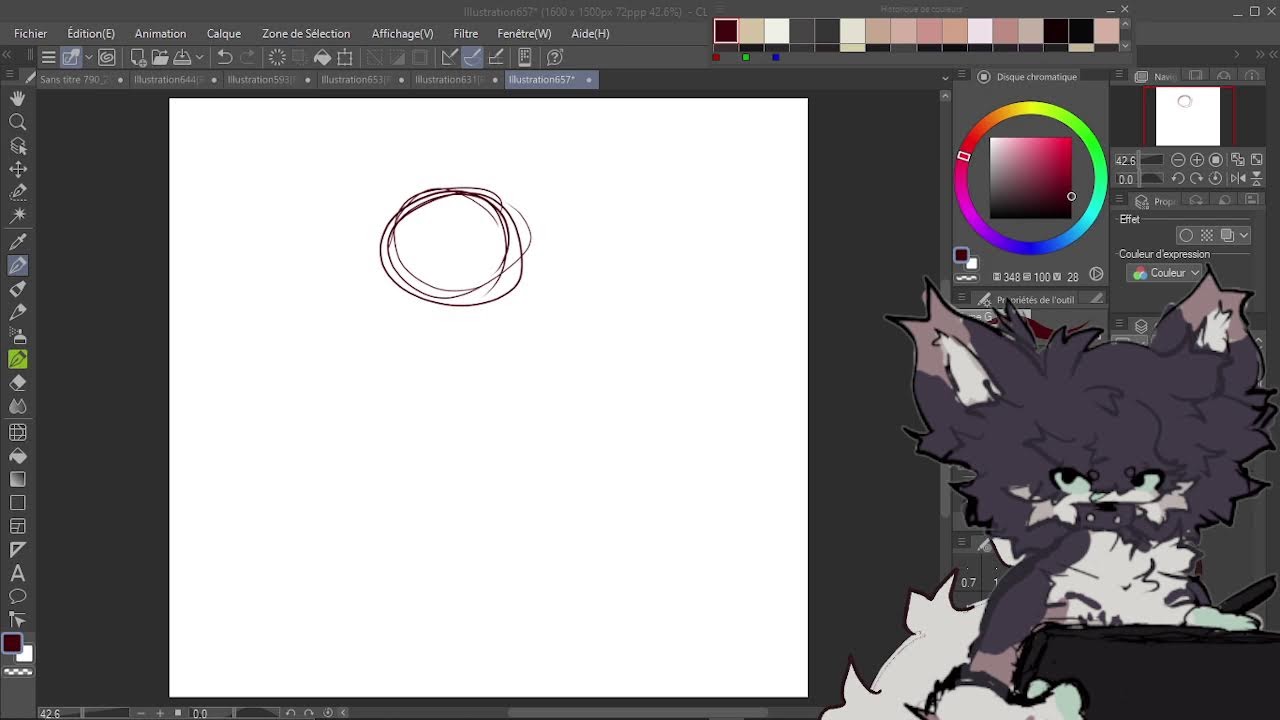Select the Eyedropper tool

tap(18, 242)
